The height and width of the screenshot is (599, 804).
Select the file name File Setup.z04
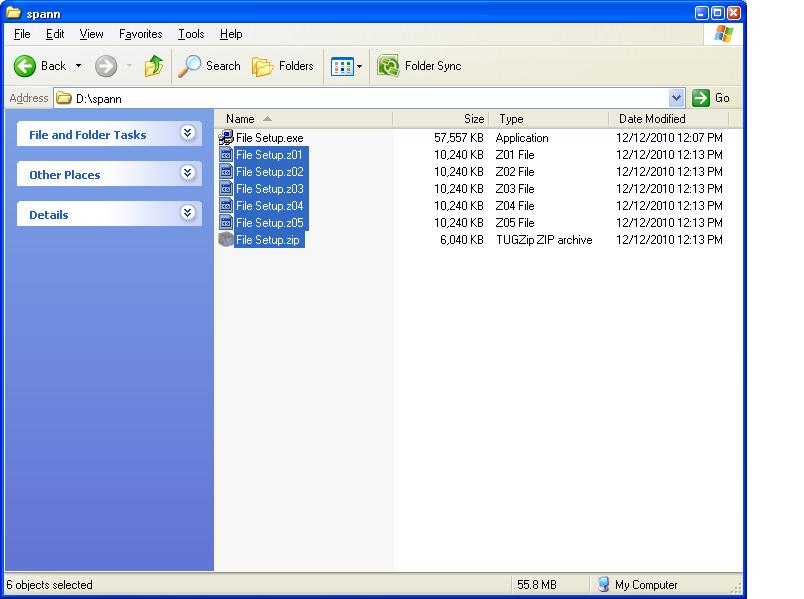[x=270, y=206]
